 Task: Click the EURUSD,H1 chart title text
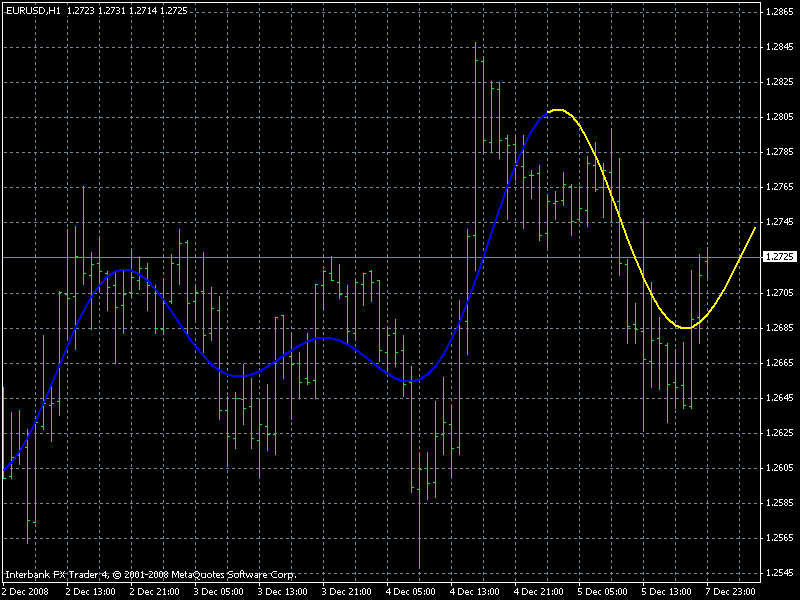32,10
